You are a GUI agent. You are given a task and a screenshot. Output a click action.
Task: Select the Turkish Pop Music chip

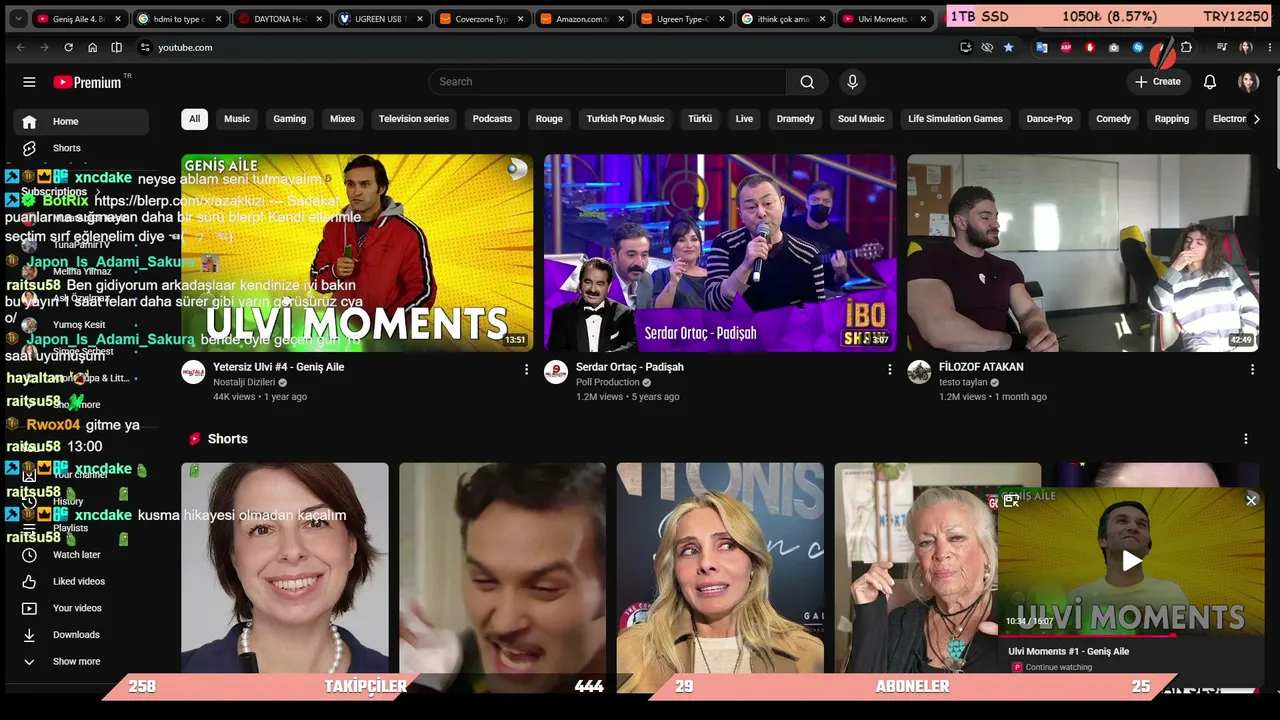(625, 119)
